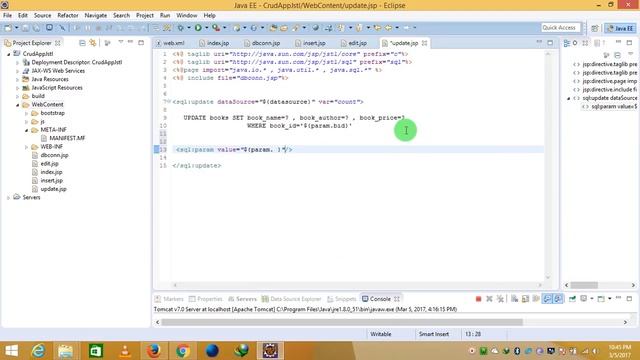Expand the WEB-INF folder
The image size is (640, 360).
[x=27, y=147]
